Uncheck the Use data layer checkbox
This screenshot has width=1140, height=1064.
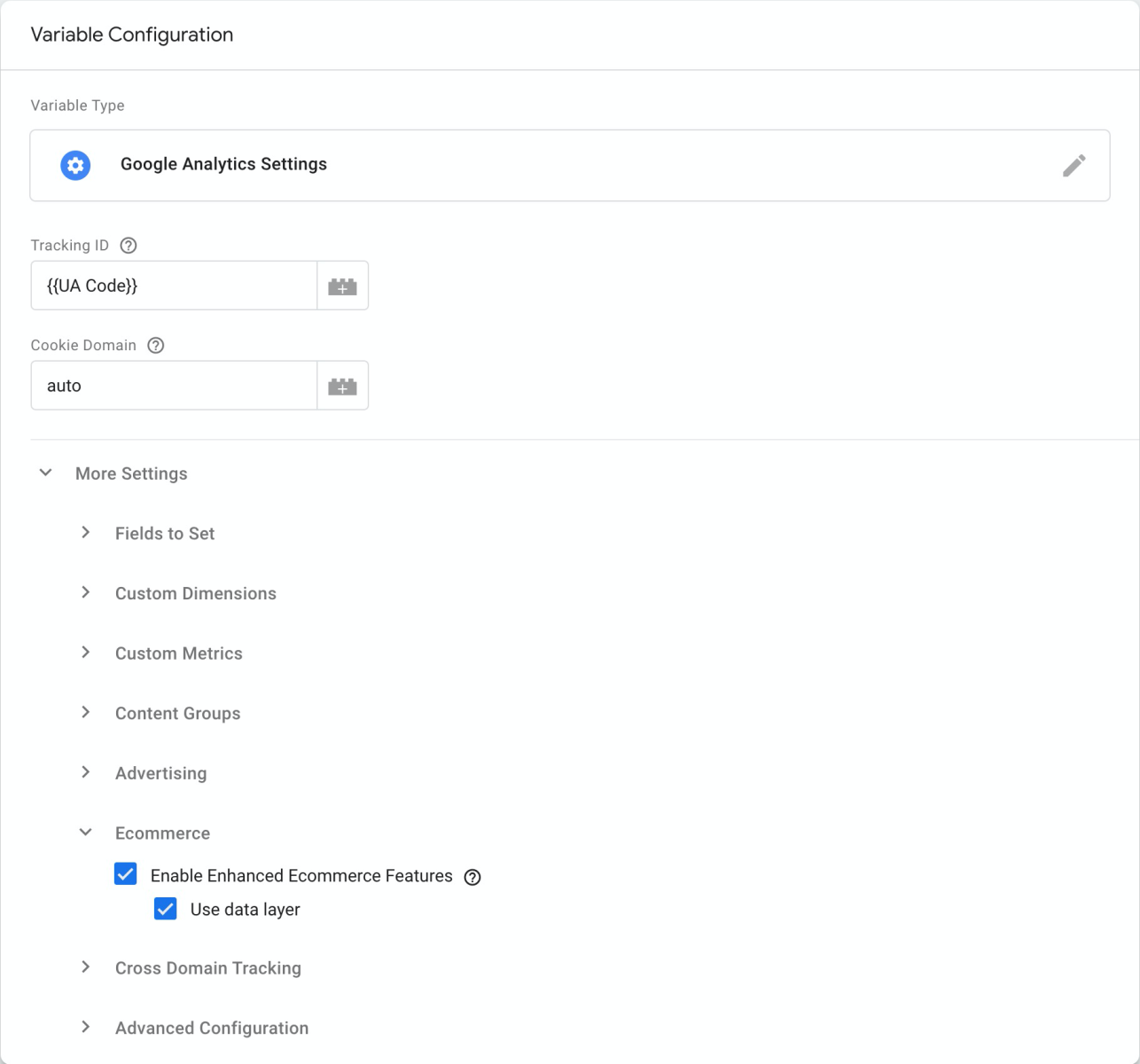[x=166, y=909]
